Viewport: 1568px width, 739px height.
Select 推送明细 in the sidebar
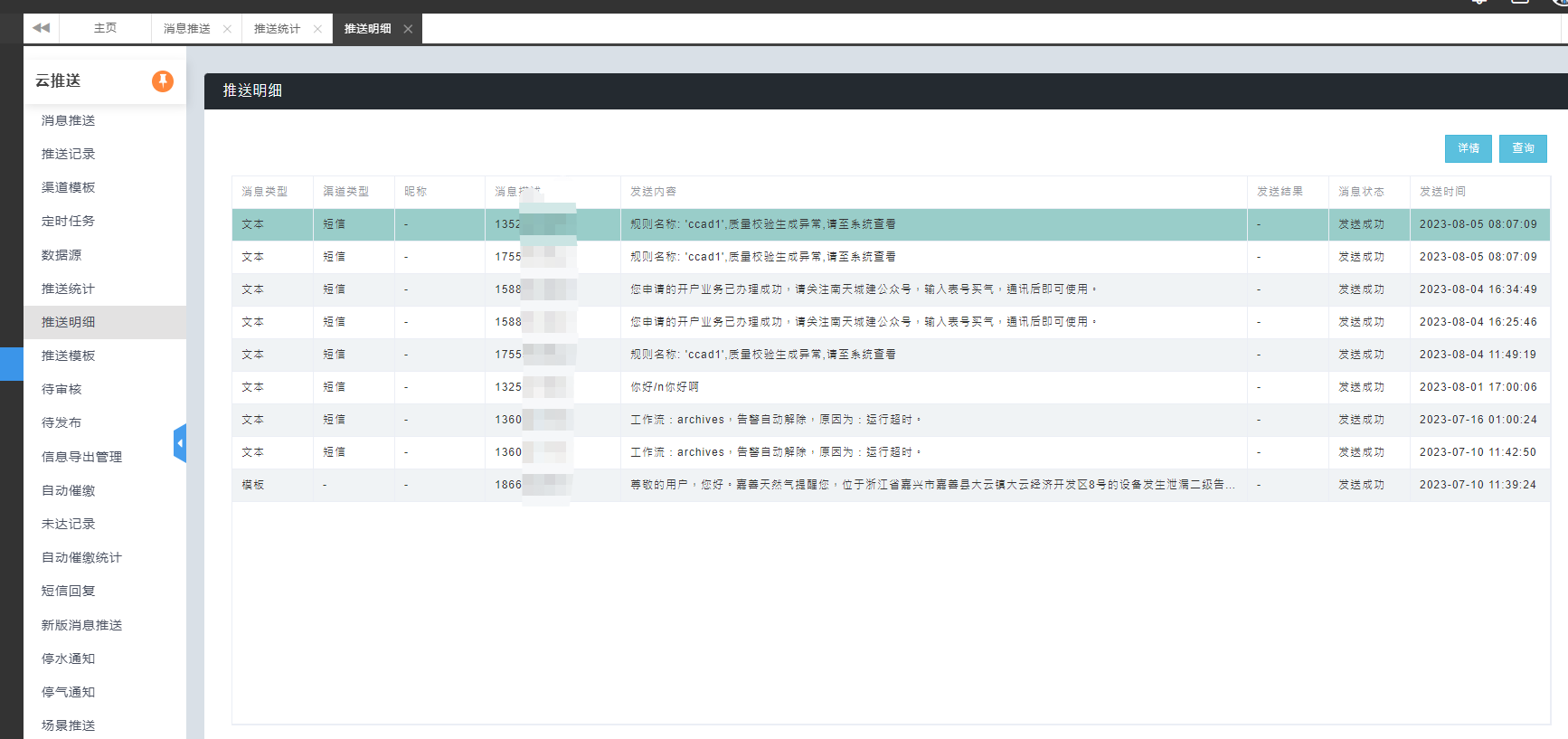coord(105,322)
